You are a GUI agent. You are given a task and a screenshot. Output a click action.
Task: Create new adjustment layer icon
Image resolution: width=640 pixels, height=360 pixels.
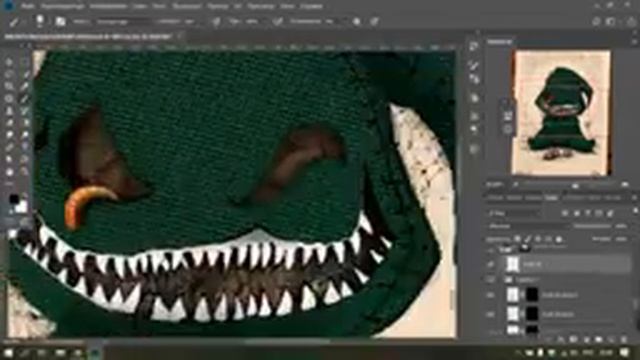click(586, 340)
